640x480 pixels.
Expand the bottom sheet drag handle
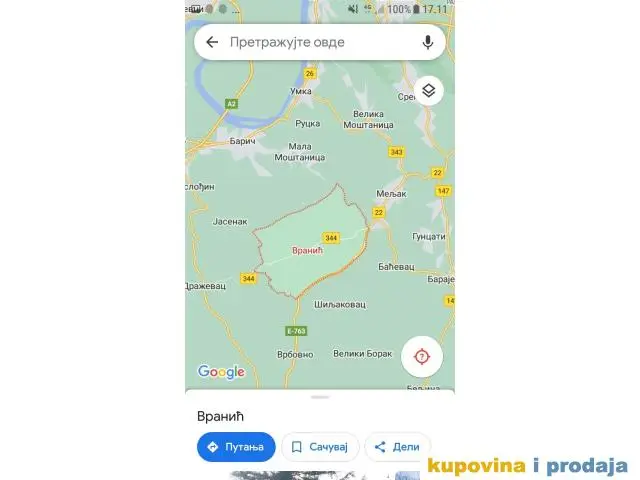(320, 397)
